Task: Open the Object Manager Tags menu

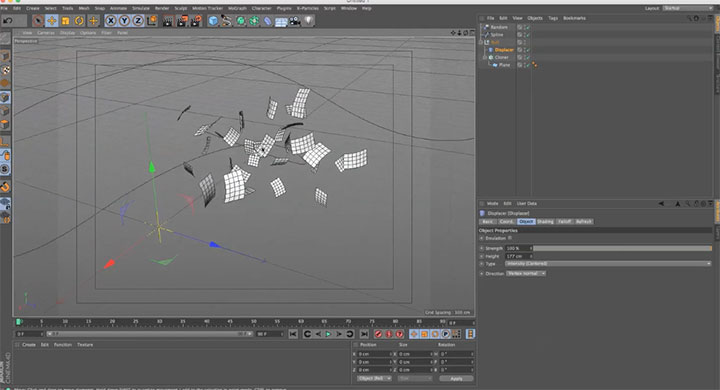Action: tap(553, 18)
